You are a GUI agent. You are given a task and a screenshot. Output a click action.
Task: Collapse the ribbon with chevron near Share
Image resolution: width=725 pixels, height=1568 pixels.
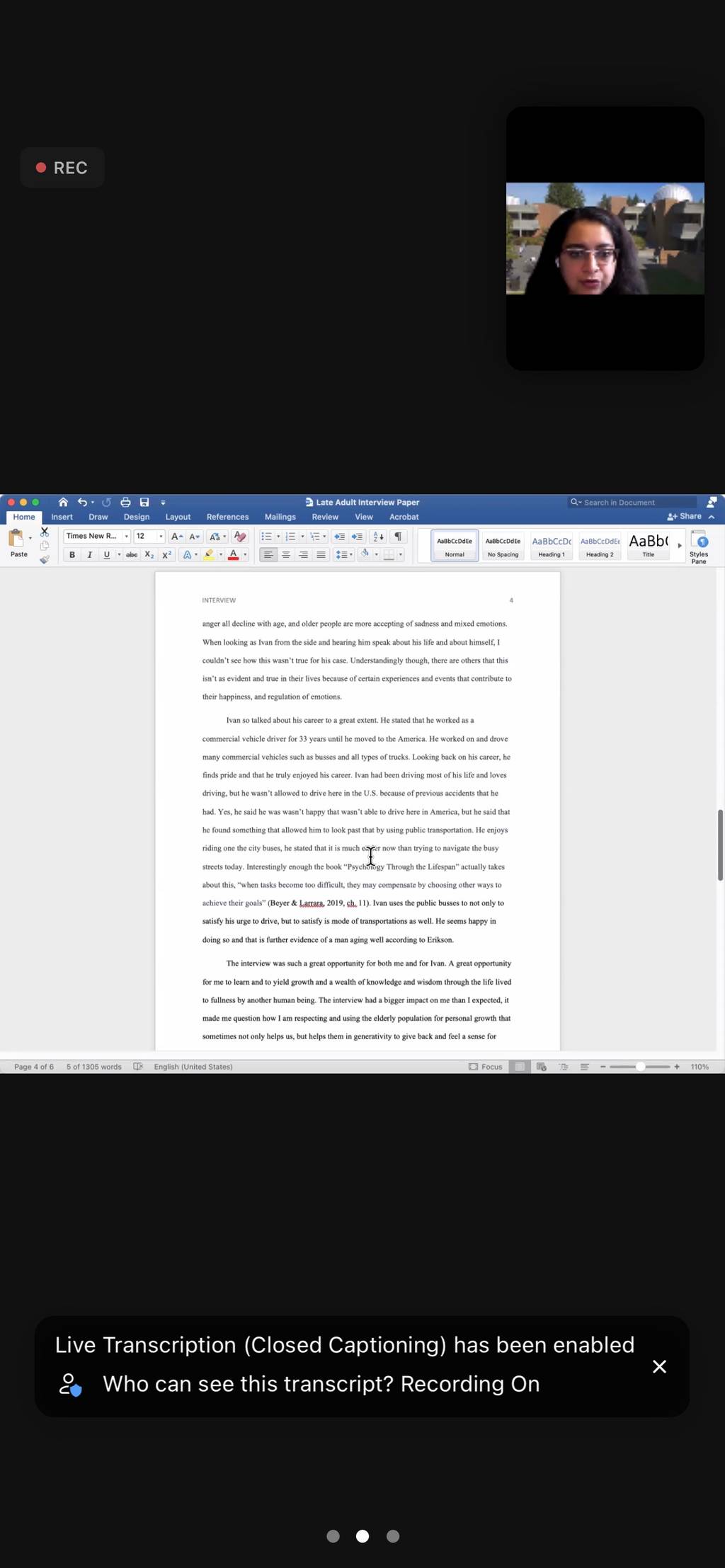point(712,517)
